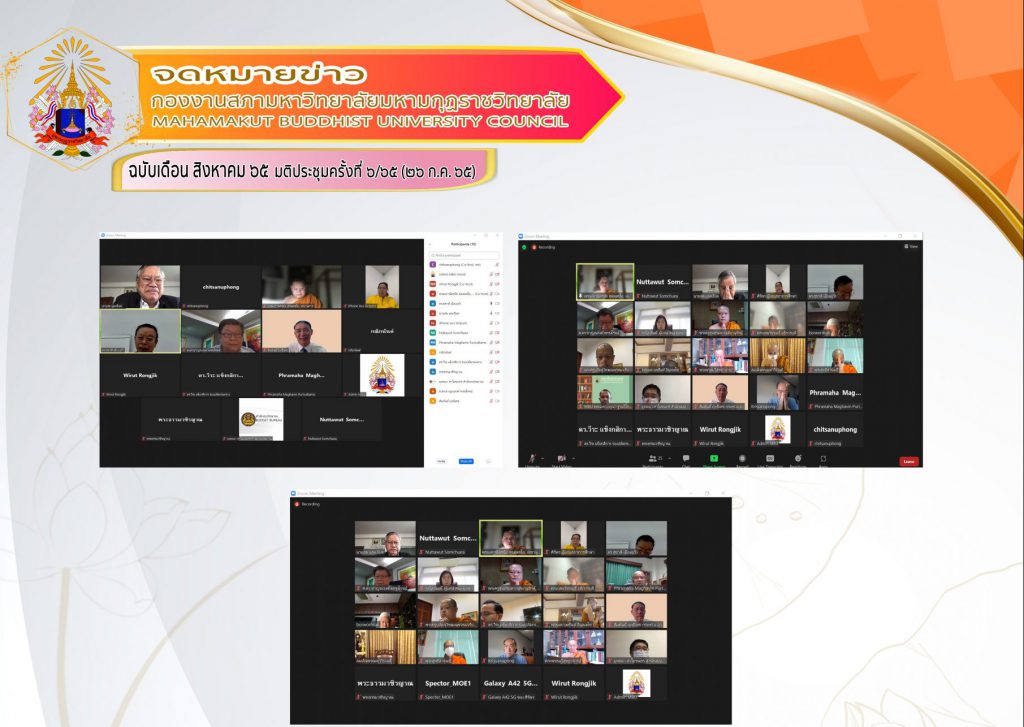
Task: Click green-highlighted active speaker tile in bottom window
Action: coord(510,539)
